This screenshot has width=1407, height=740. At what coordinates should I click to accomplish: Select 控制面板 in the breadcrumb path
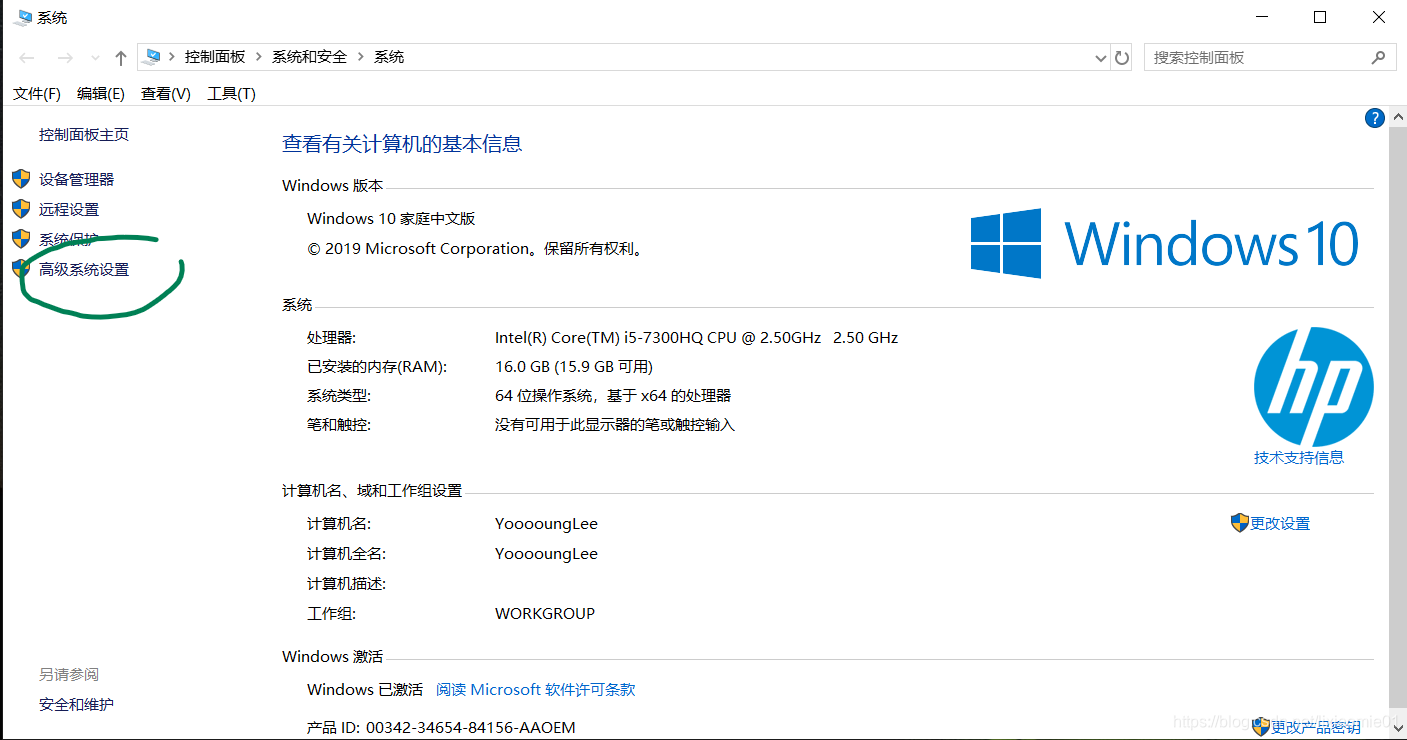(215, 57)
